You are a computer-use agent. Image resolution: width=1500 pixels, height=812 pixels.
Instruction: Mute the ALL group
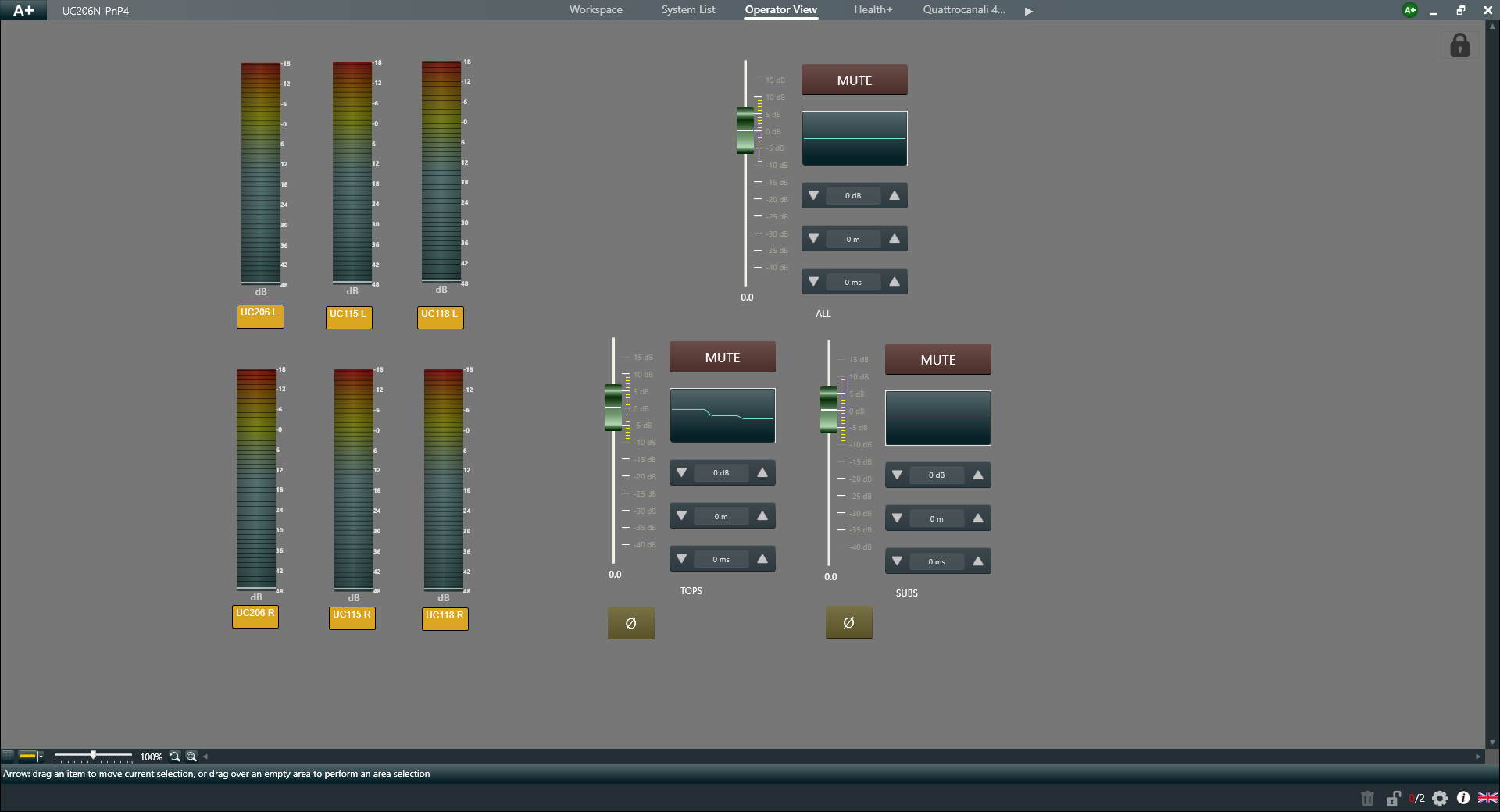[854, 80]
